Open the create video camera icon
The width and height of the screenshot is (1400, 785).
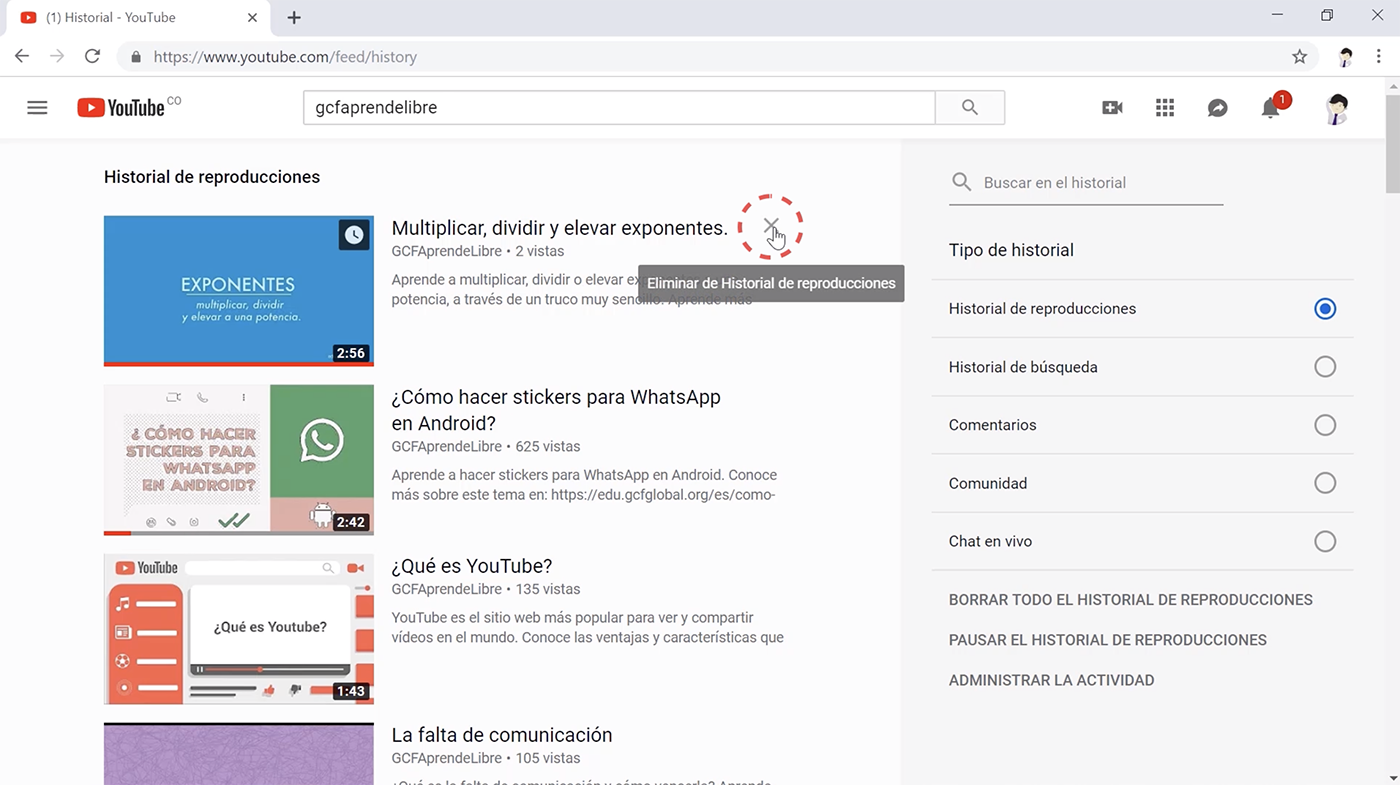pyautogui.click(x=1112, y=108)
